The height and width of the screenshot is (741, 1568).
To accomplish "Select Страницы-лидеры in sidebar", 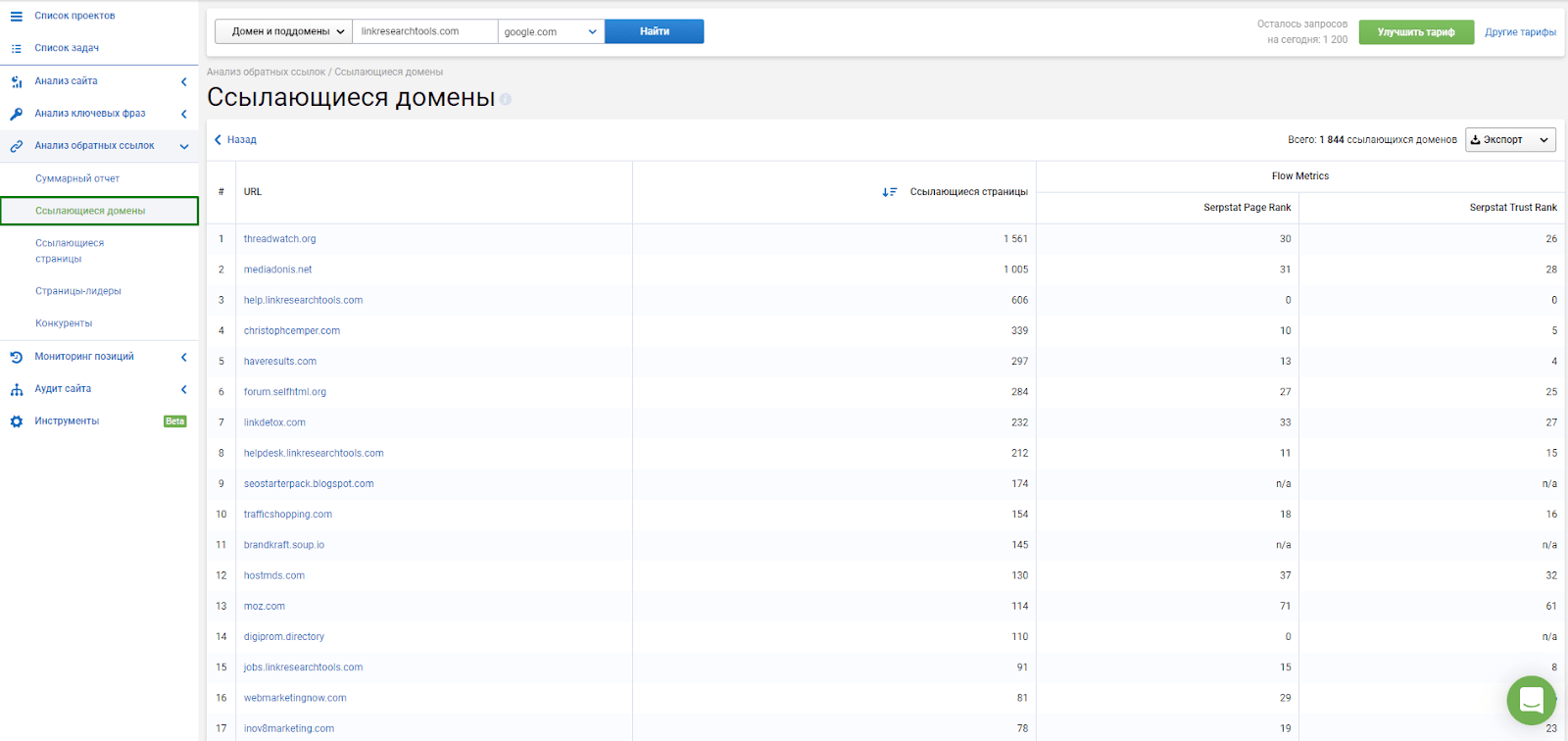I will coord(78,291).
